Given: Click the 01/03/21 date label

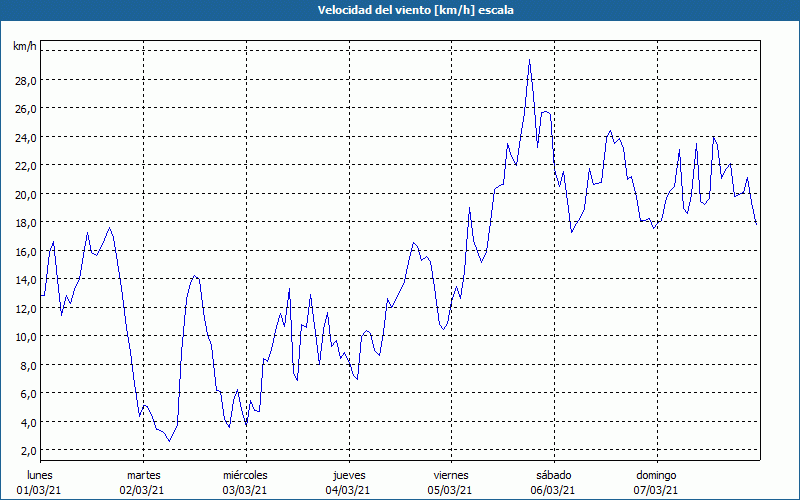Looking at the screenshot, I should pyautogui.click(x=41, y=490).
